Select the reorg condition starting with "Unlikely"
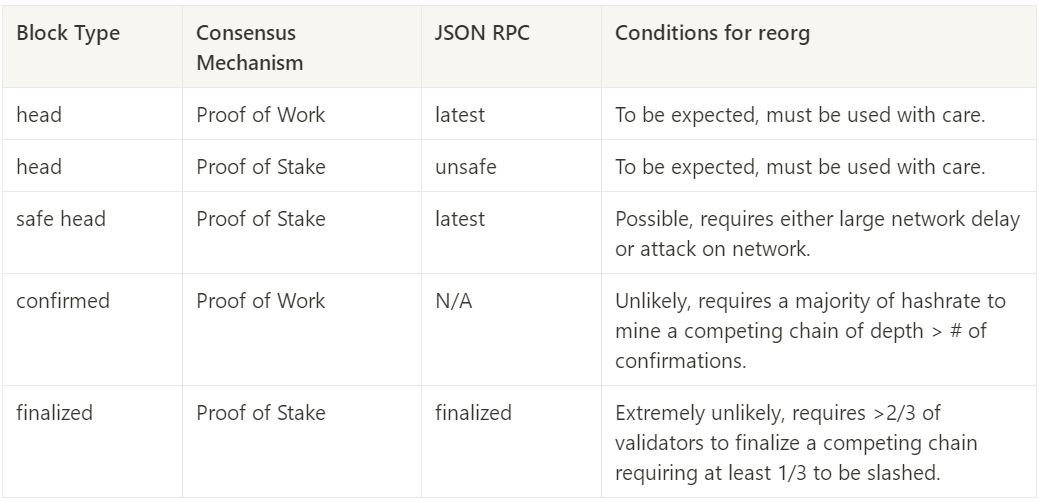1039x502 pixels. pyautogui.click(x=810, y=330)
